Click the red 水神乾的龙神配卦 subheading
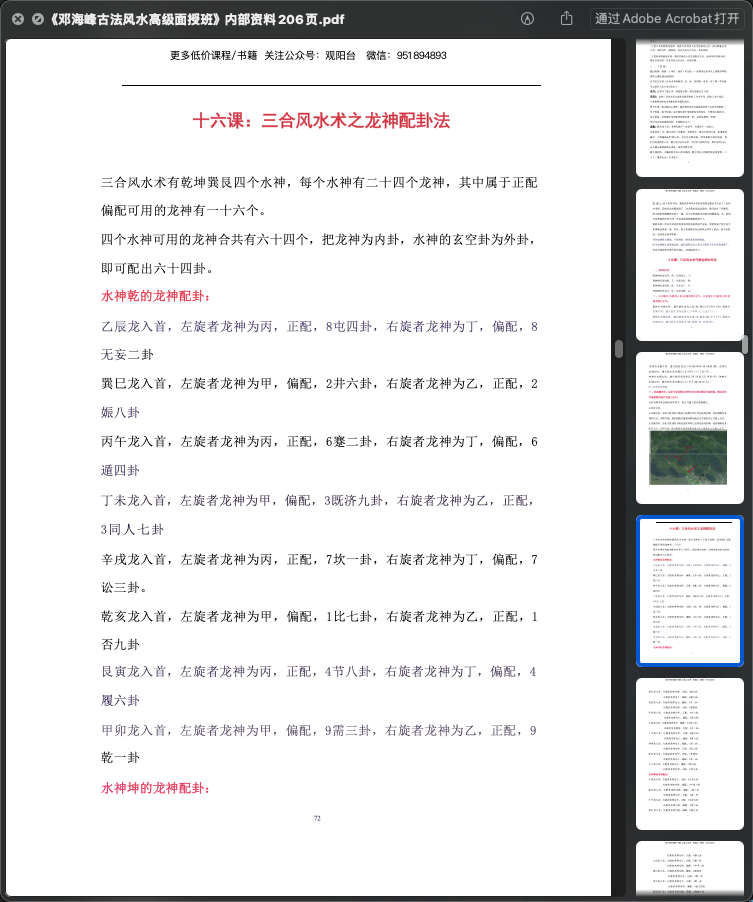The image size is (753, 902). 156,296
